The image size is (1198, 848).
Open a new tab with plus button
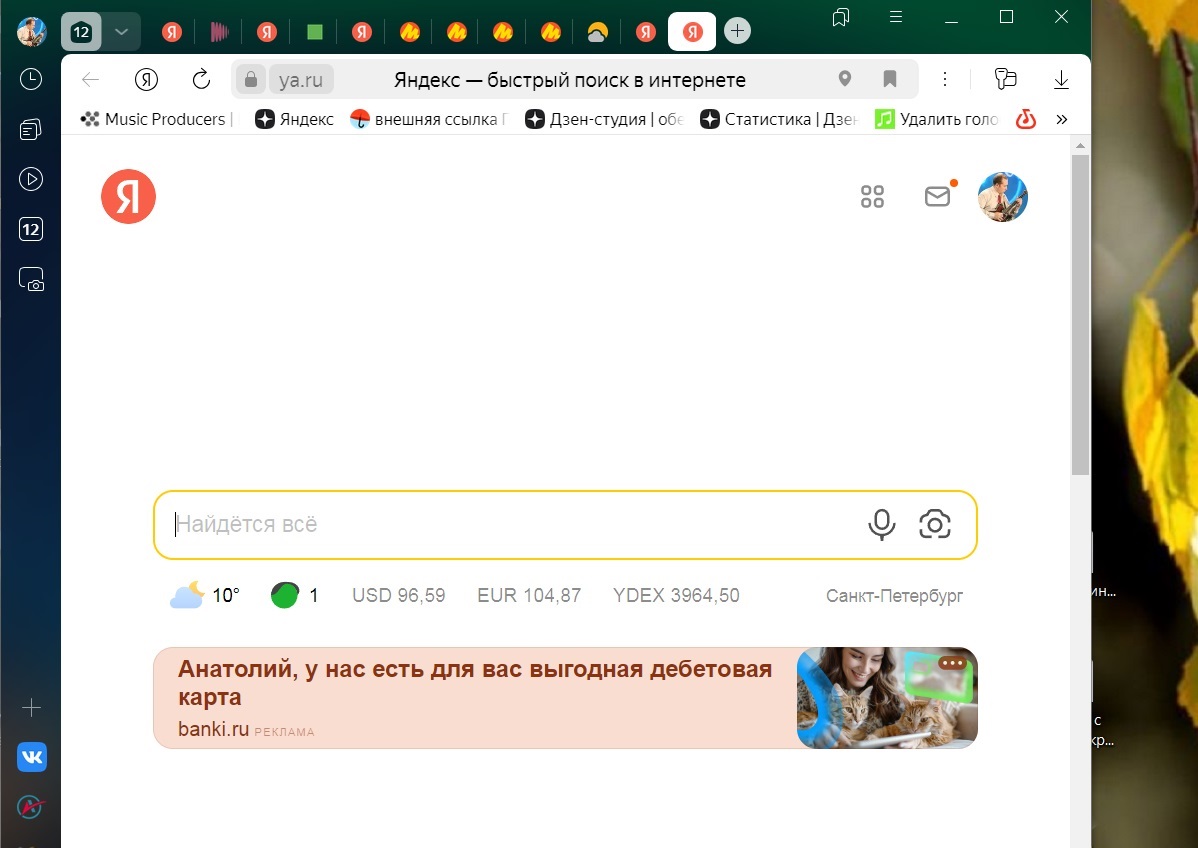point(737,32)
